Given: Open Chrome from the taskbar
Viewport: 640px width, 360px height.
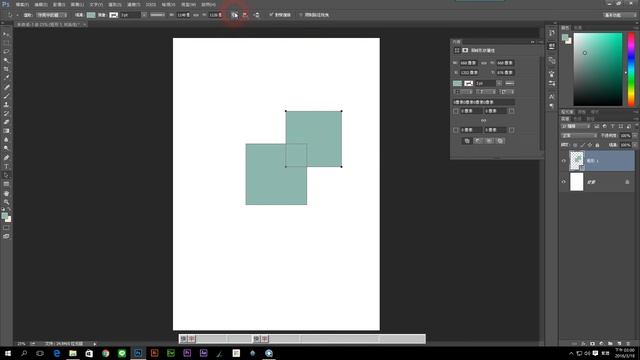Looking at the screenshot, I should [x=105, y=353].
